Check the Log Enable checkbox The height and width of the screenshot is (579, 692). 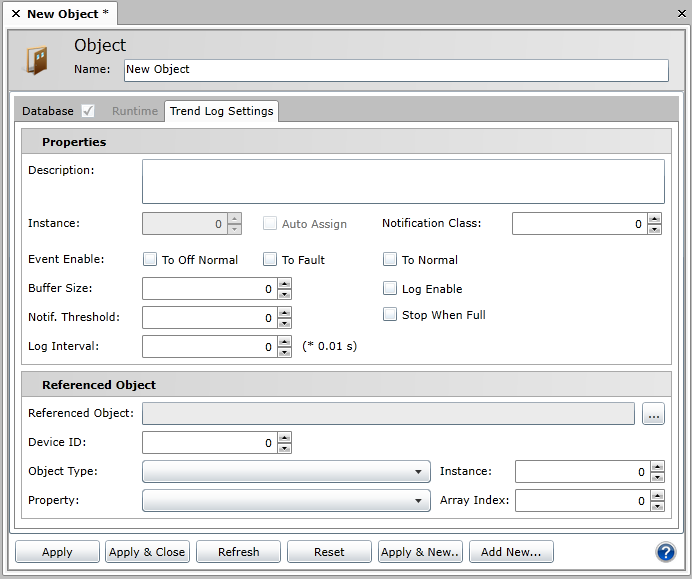click(390, 289)
